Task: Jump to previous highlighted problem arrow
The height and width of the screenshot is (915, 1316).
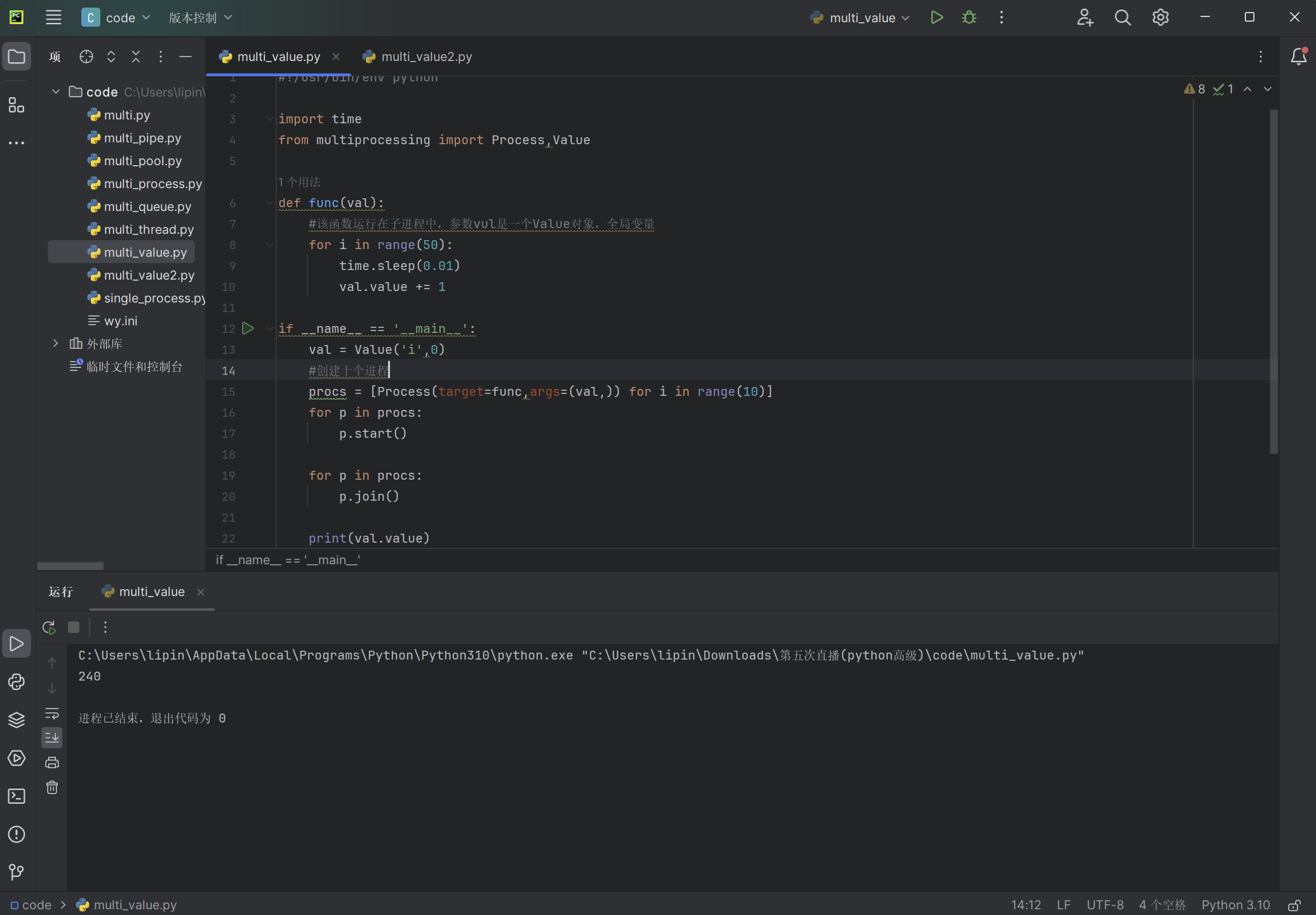Action: pos(1247,90)
